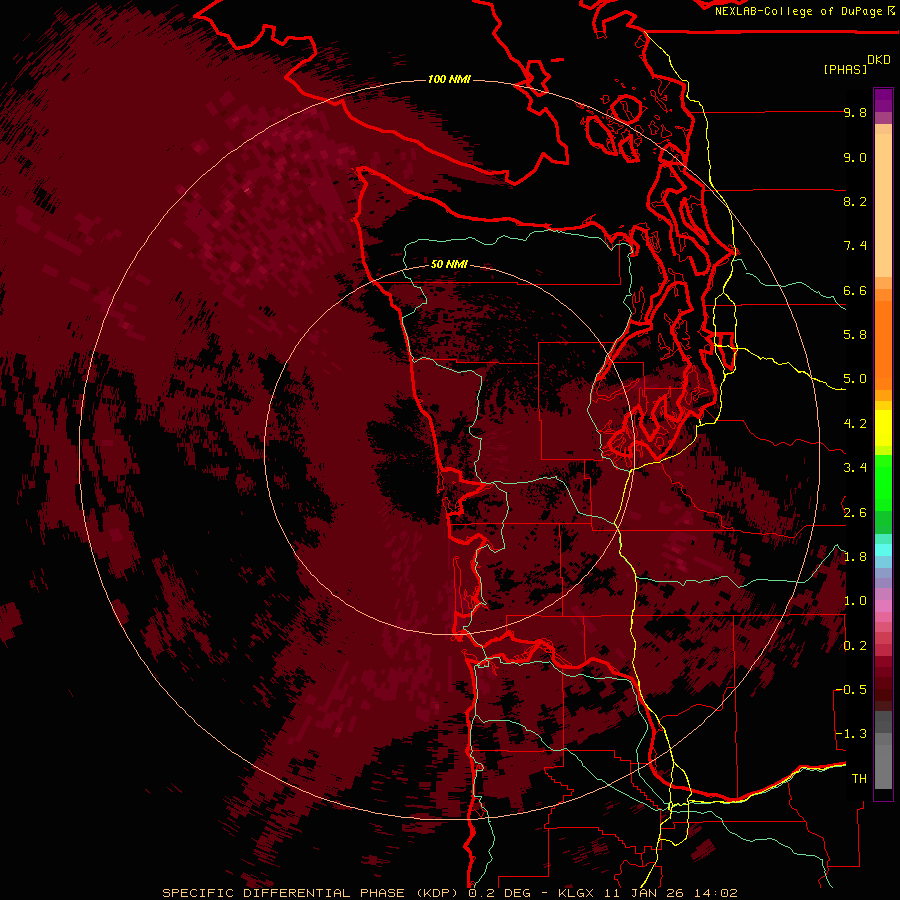This screenshot has height=900, width=900.
Task: Click the 0.2 scale value
Action: (x=855, y=645)
